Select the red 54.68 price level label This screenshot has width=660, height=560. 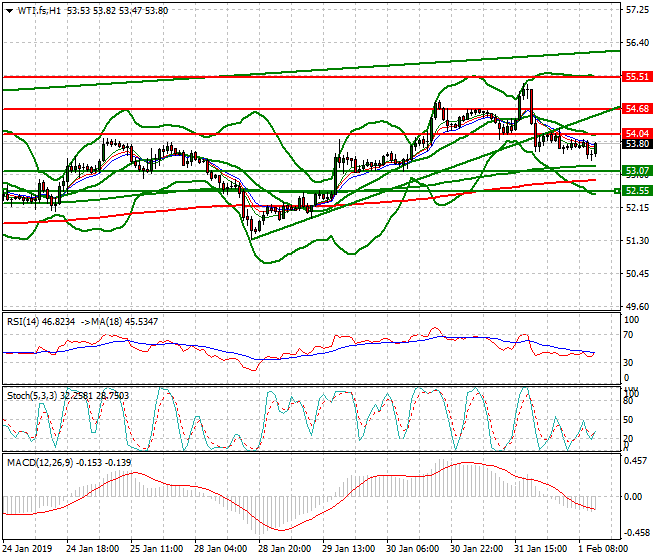tap(637, 109)
